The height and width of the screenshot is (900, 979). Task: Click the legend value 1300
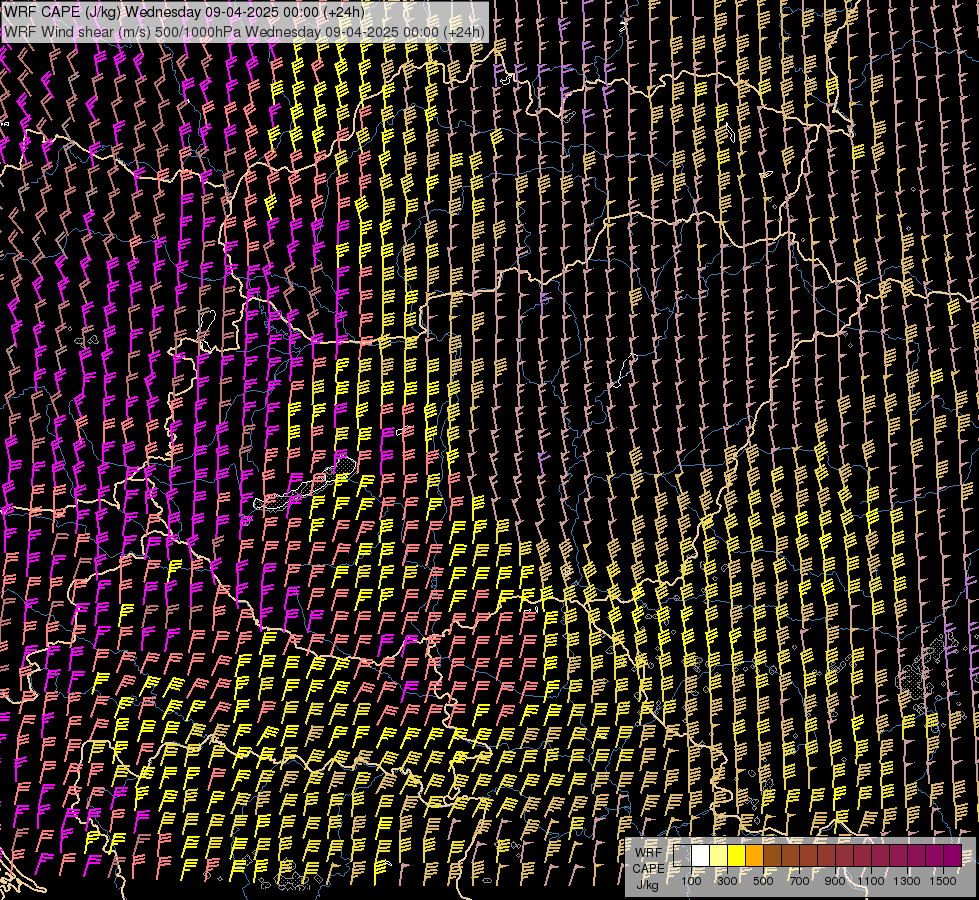click(907, 881)
